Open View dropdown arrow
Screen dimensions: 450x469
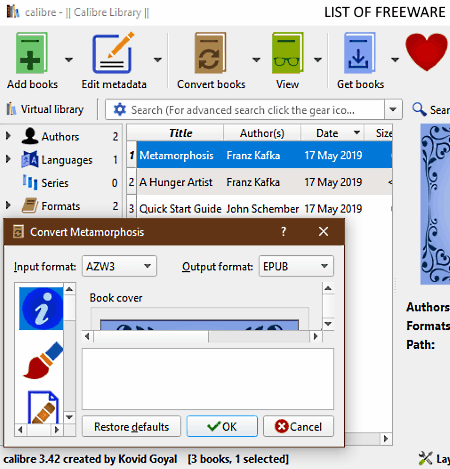tap(318, 60)
